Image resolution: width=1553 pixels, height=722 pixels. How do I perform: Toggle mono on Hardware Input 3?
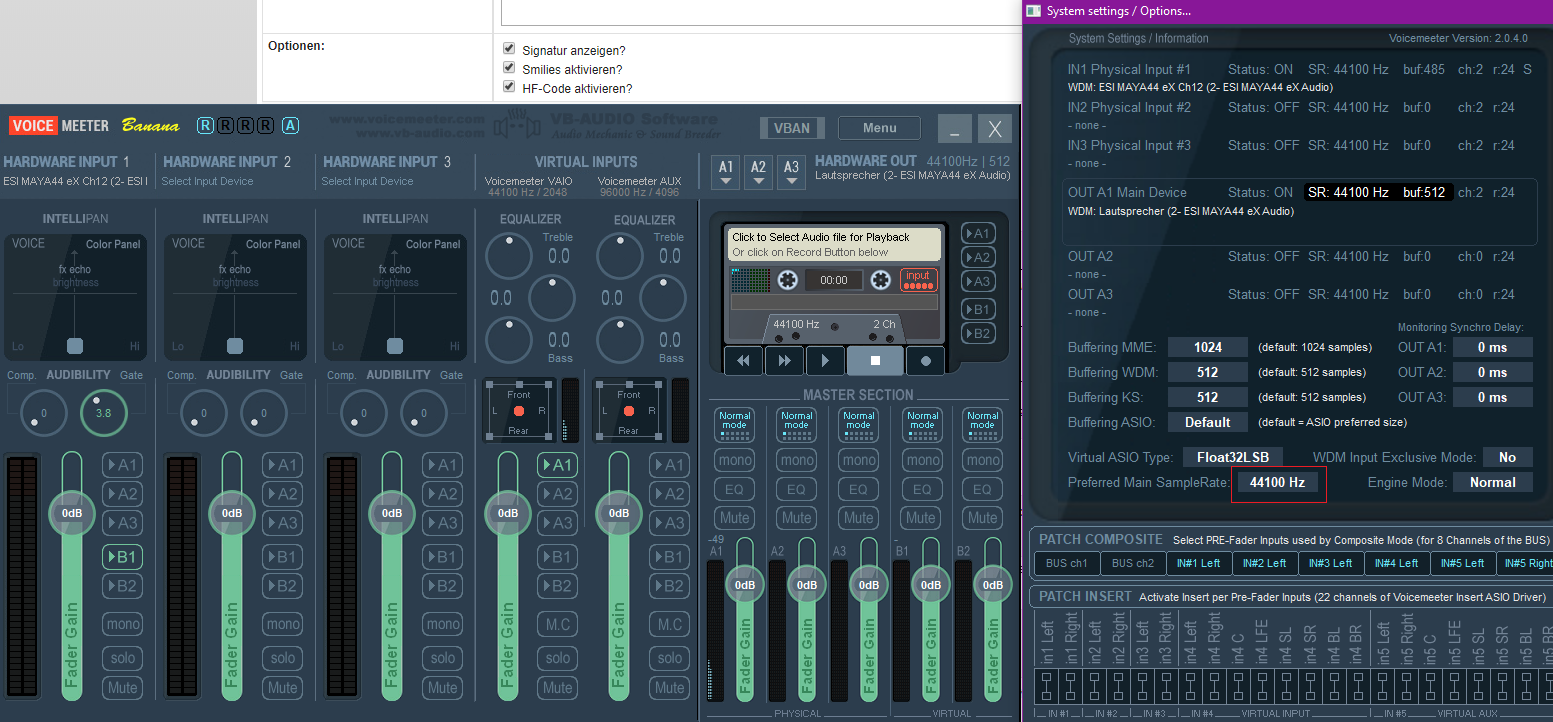click(x=443, y=625)
